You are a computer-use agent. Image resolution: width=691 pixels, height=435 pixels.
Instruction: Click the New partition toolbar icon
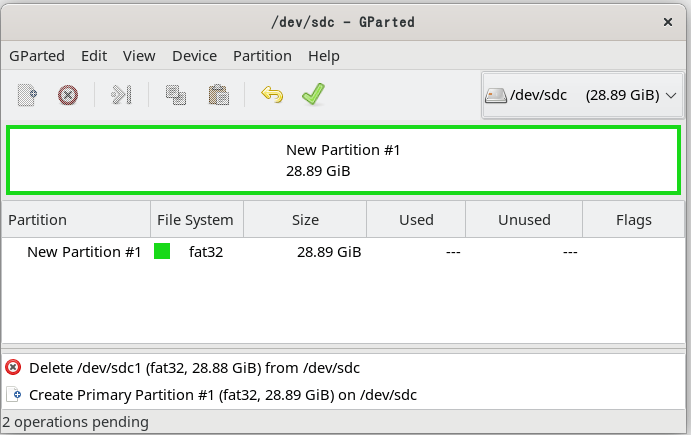(28, 95)
